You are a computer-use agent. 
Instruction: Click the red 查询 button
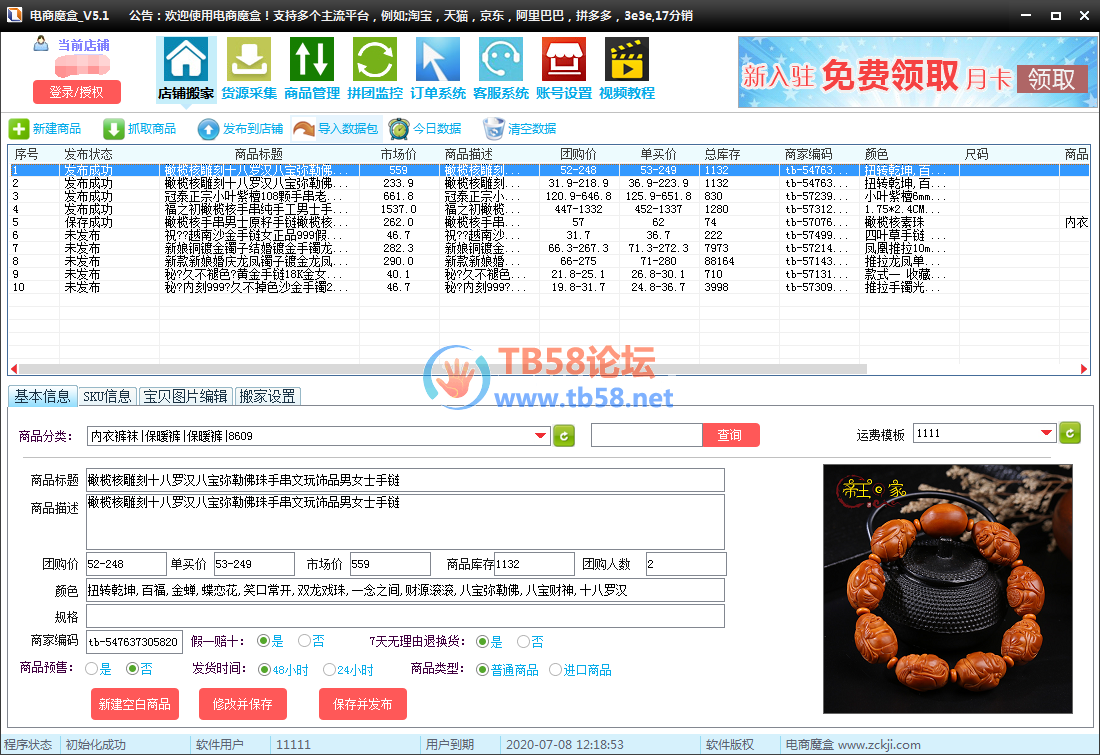pyautogui.click(x=730, y=435)
